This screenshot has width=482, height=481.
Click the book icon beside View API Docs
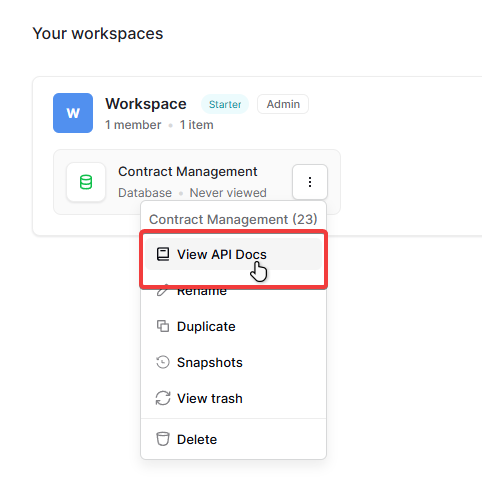tap(163, 254)
